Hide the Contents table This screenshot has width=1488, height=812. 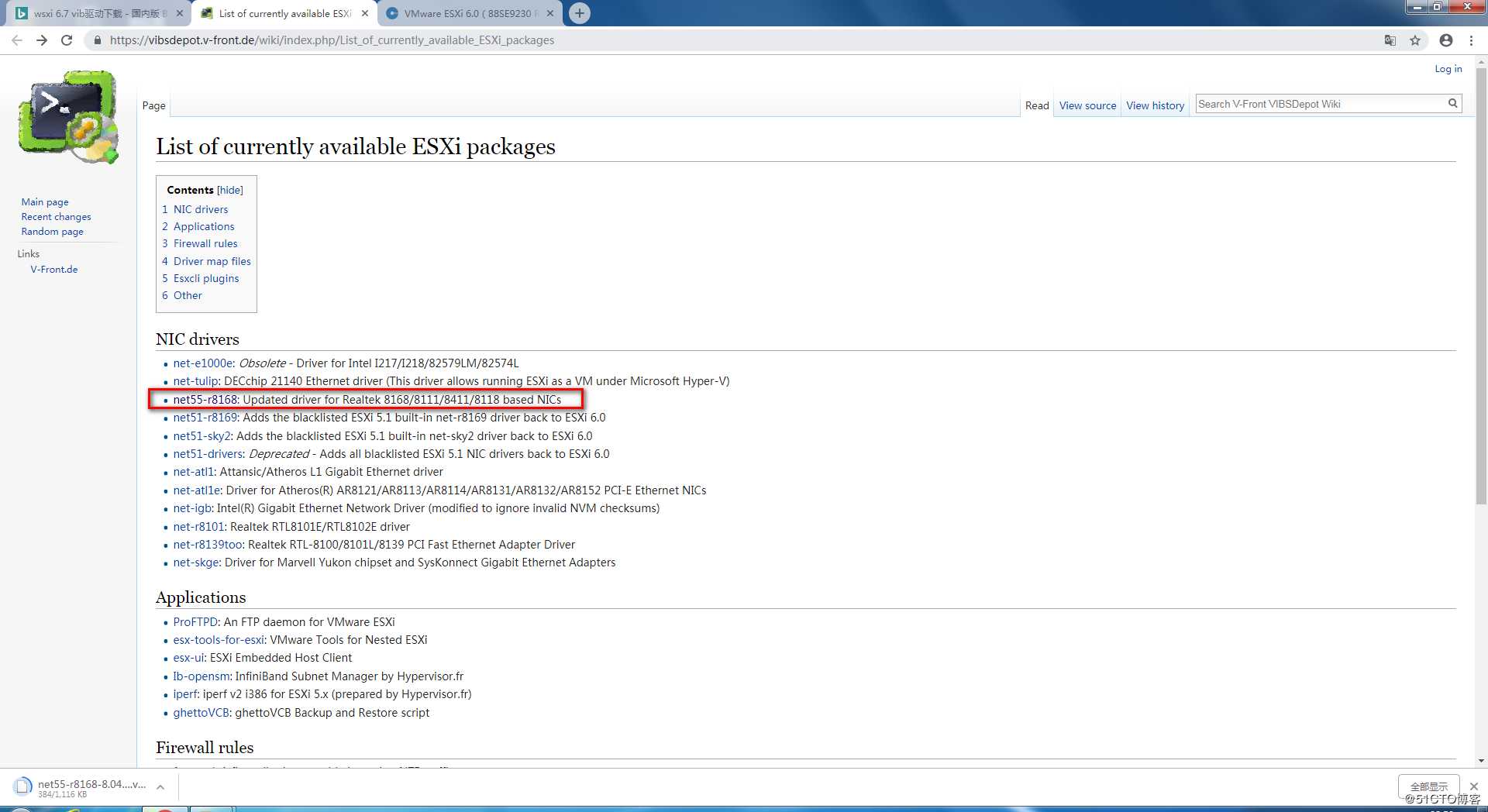pyautogui.click(x=230, y=190)
